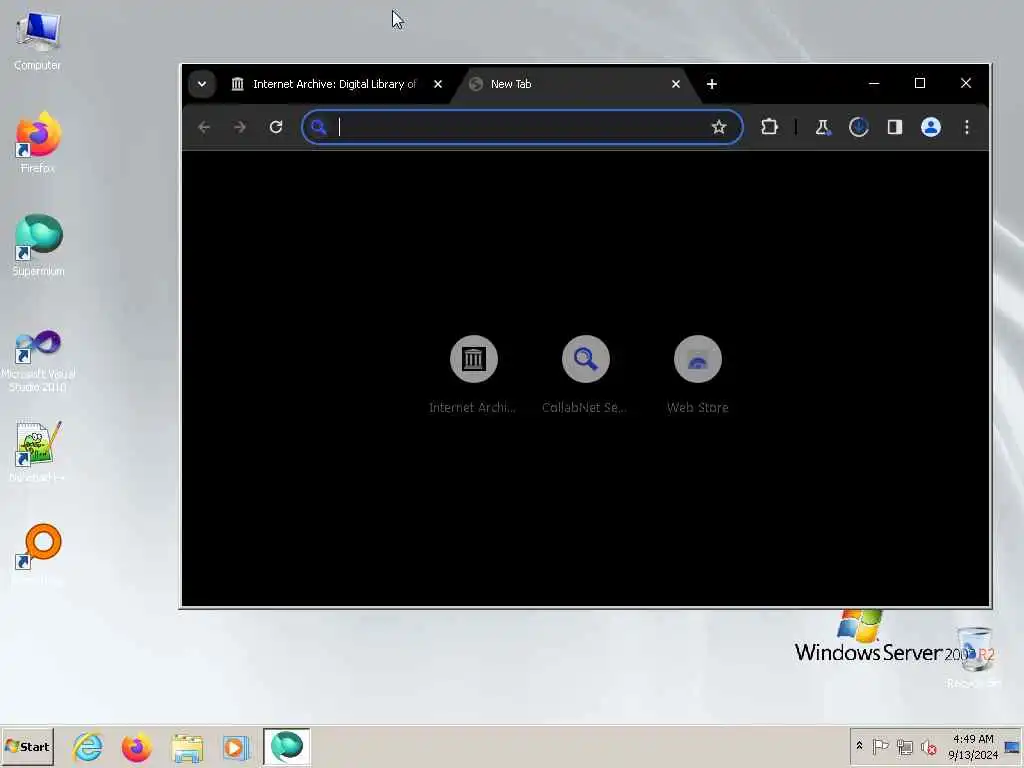
Task: Select the Computer desktop icon
Action: [x=38, y=40]
